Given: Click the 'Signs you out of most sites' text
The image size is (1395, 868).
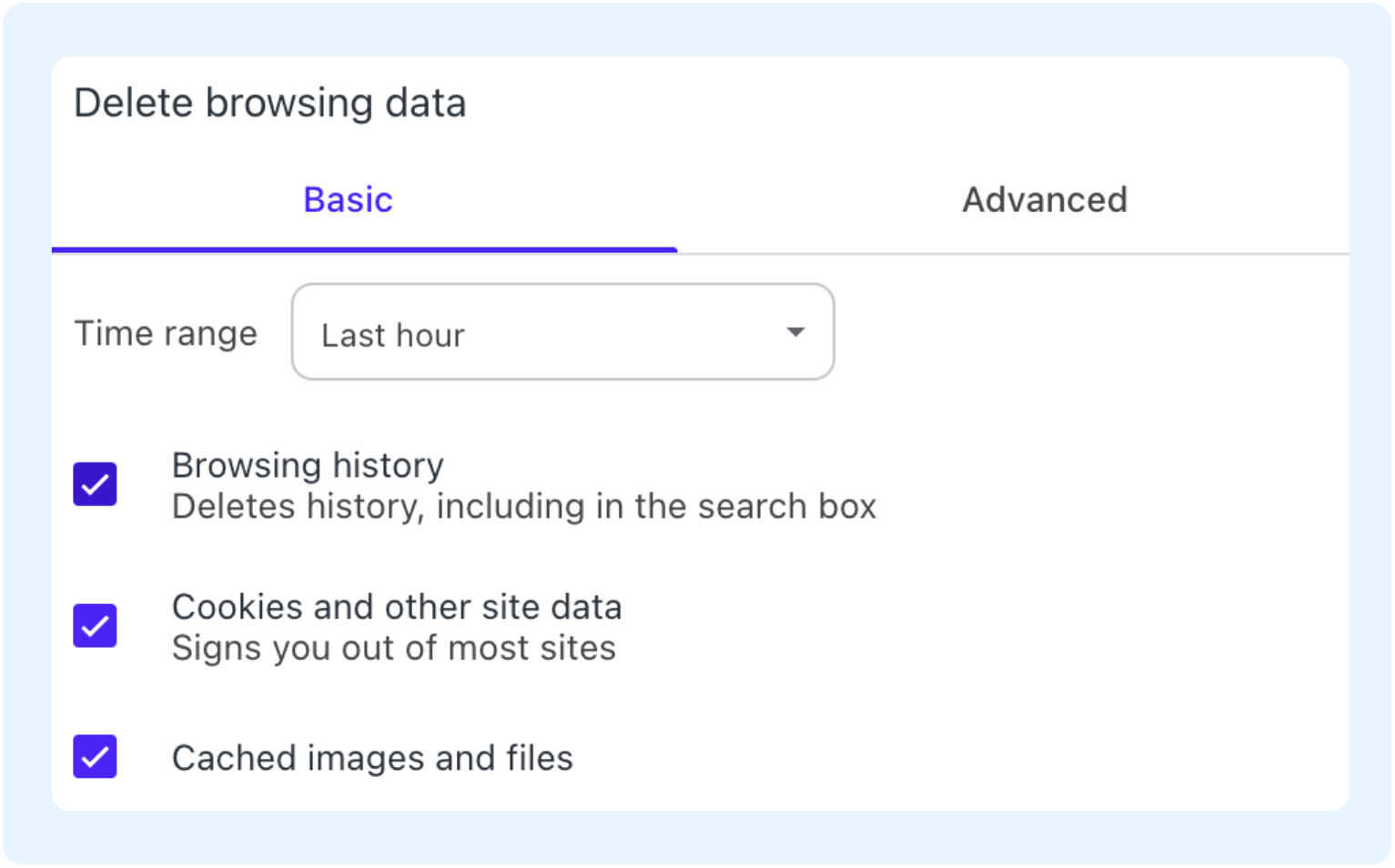Looking at the screenshot, I should tap(393, 649).
